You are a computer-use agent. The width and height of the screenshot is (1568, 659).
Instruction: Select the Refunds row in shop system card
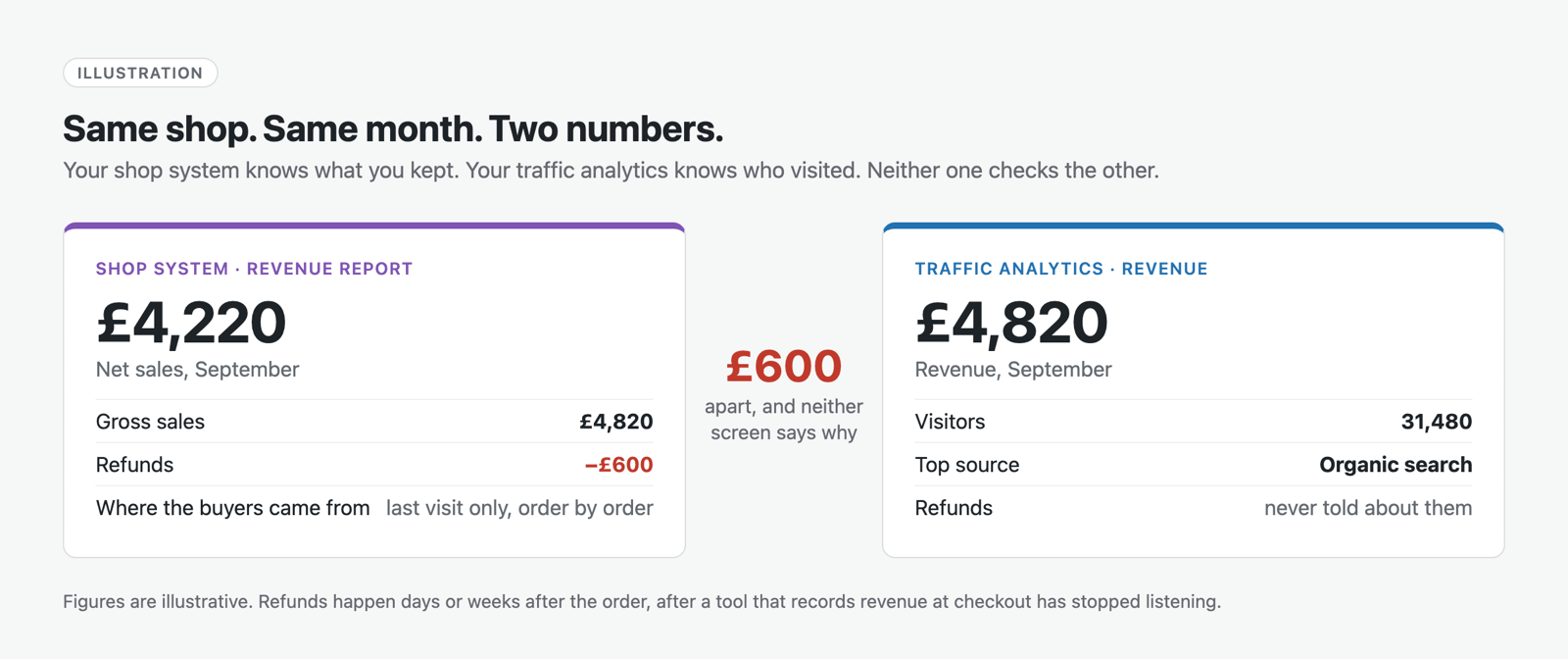point(374,465)
